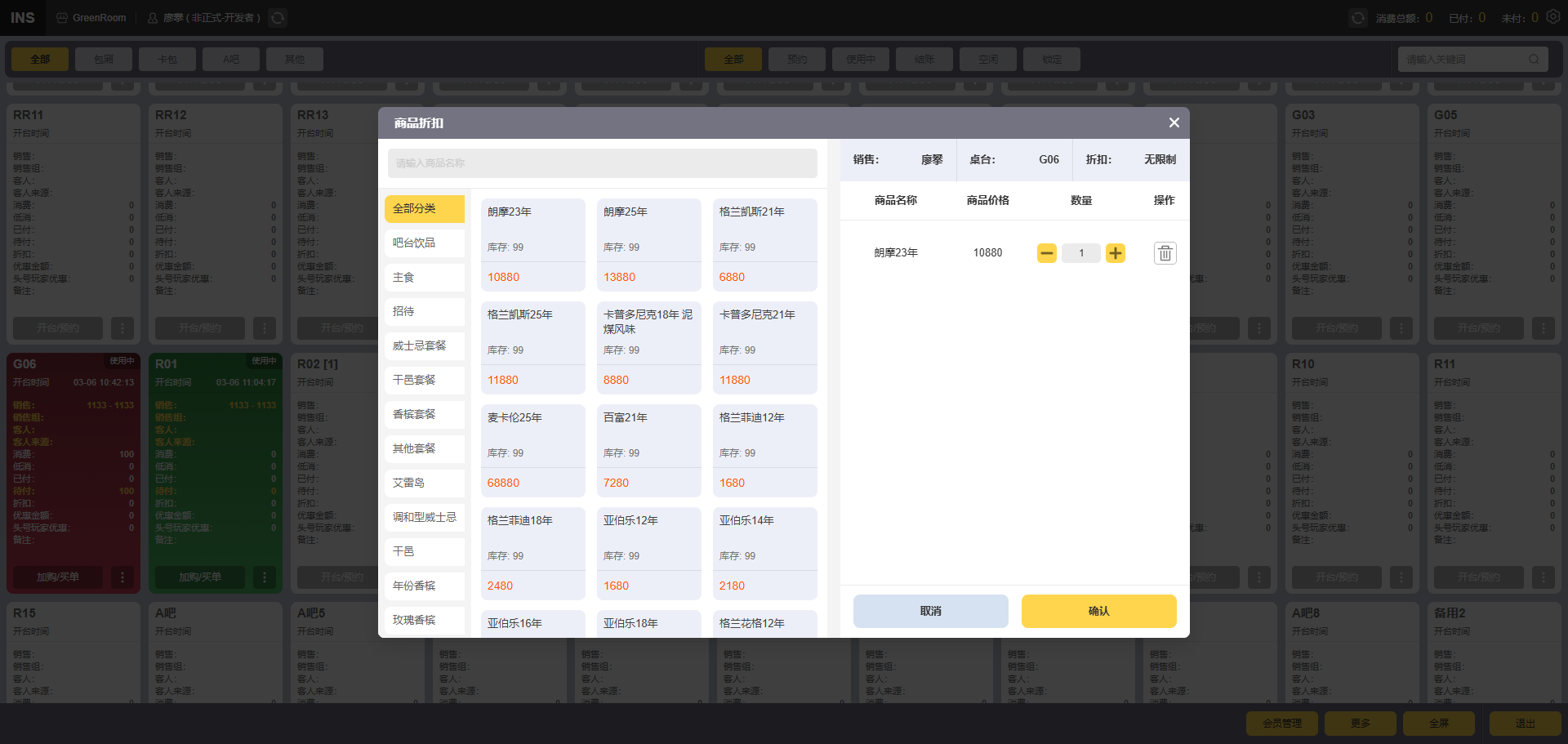
Task: Increase quantity of 朗摩23年 with plus button
Action: click(x=1116, y=253)
